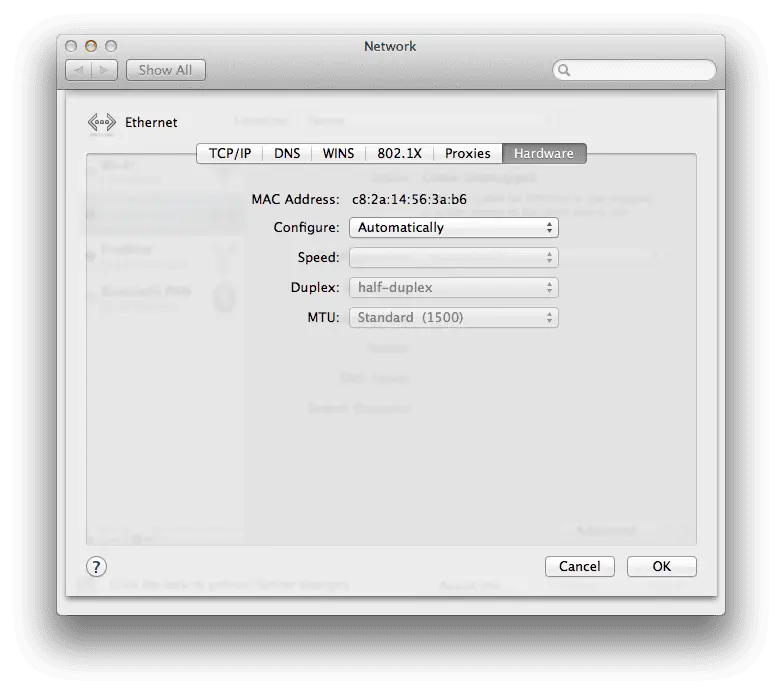Open the Duplex dropdown showing half-duplex
782x694 pixels.
[x=453, y=287]
